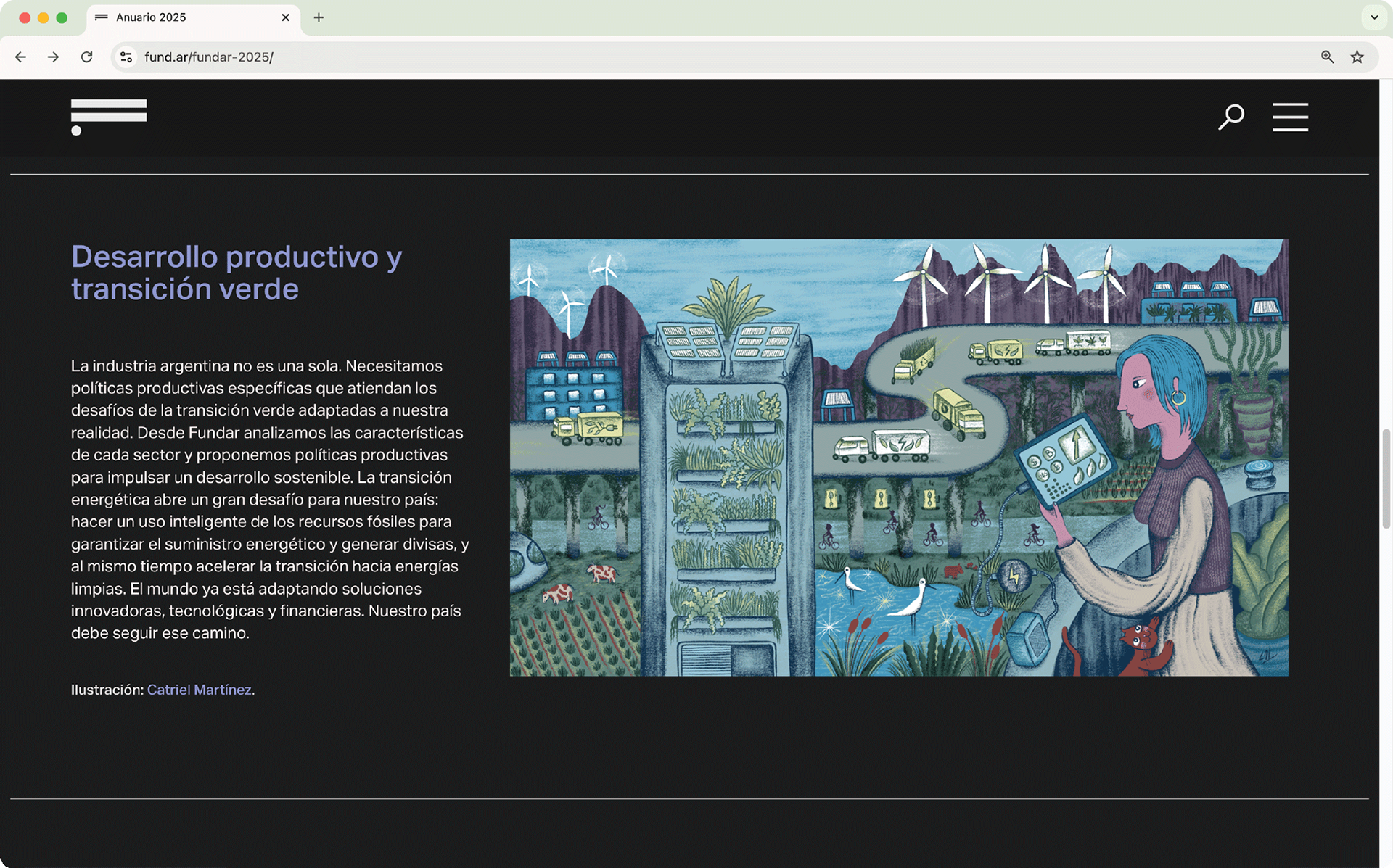Reload the page
1393x868 pixels.
(86, 57)
